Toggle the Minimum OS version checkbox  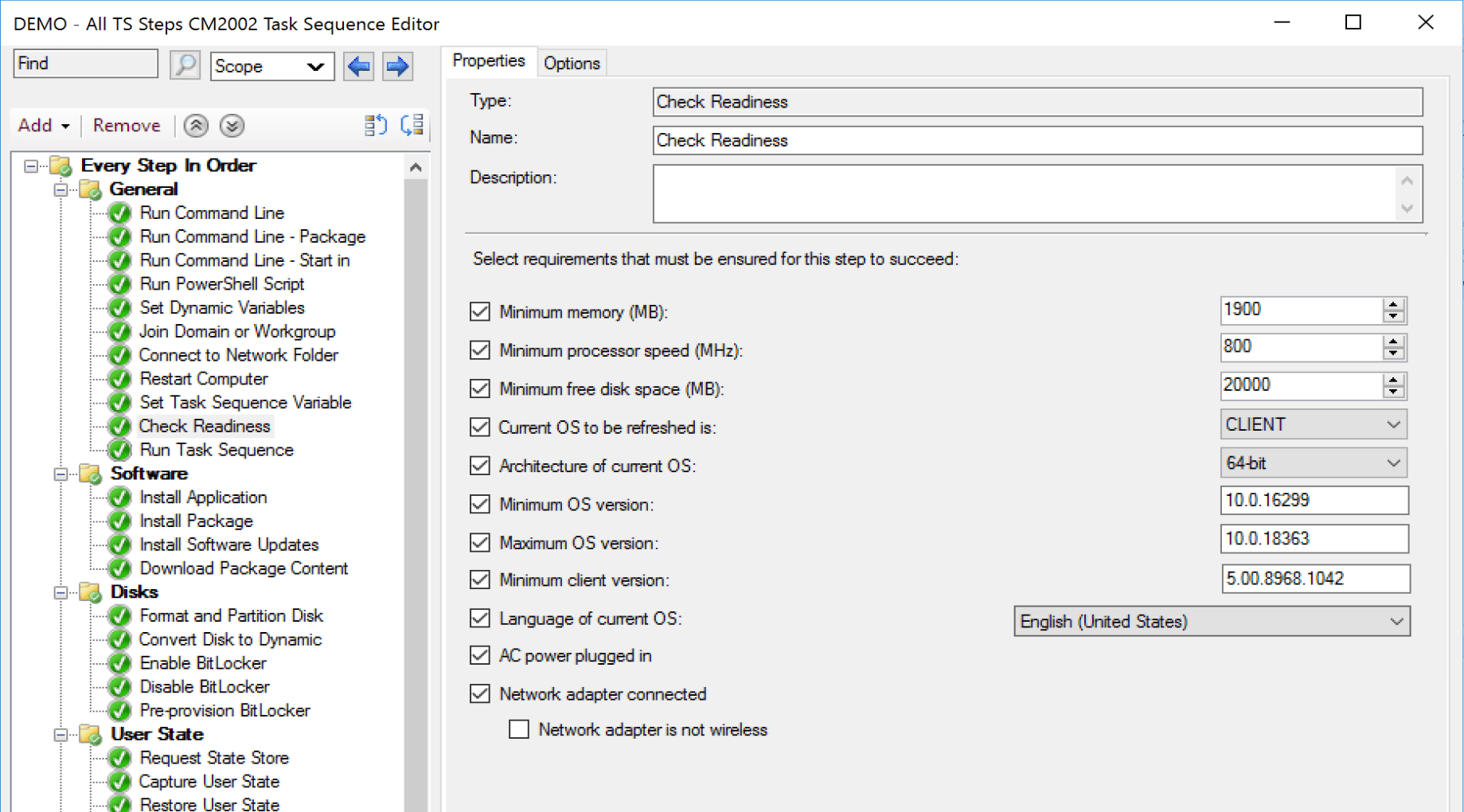click(x=479, y=504)
